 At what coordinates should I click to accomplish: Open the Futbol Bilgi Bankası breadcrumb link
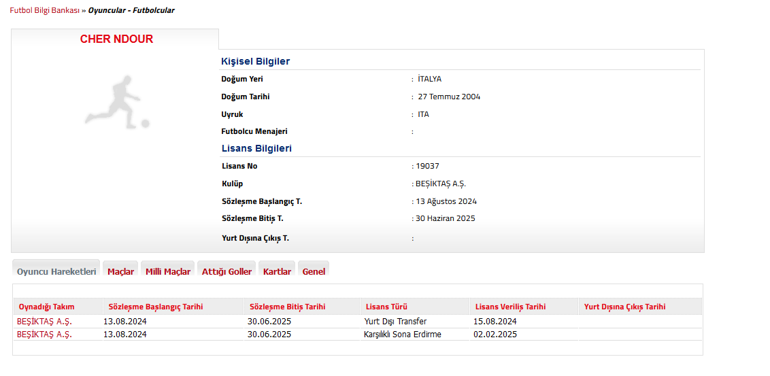45,10
